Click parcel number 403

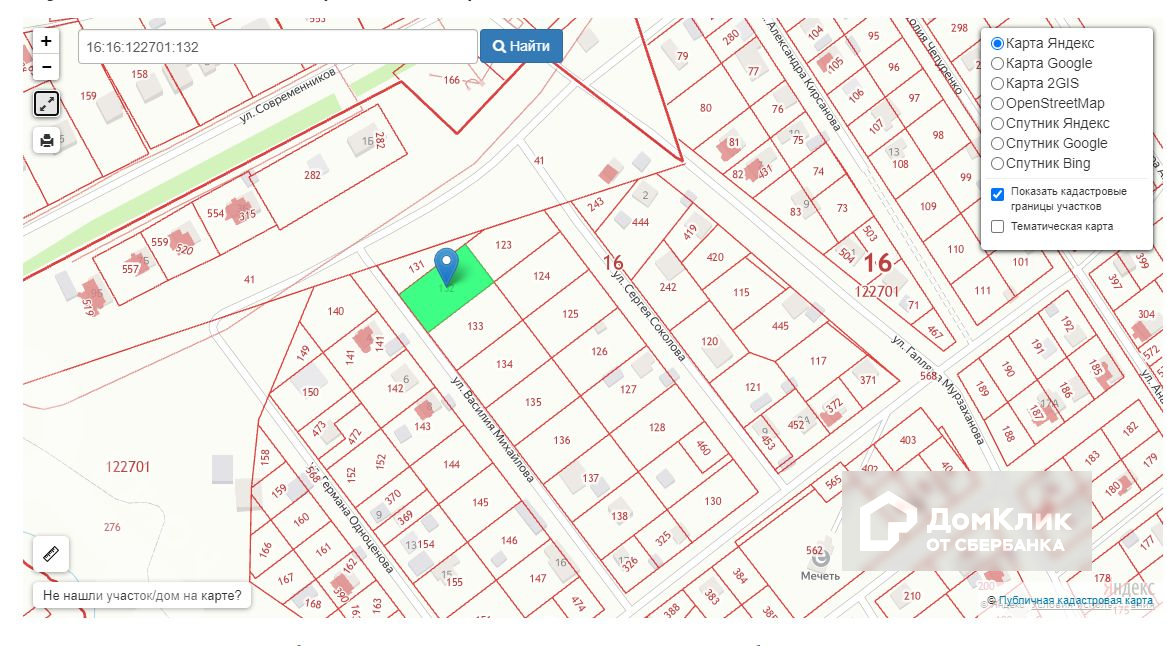coord(908,440)
